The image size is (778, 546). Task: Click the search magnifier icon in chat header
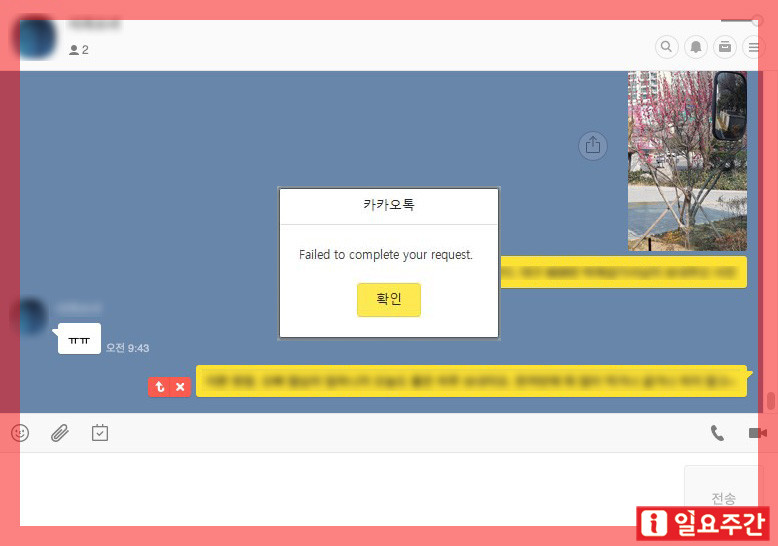(x=666, y=47)
